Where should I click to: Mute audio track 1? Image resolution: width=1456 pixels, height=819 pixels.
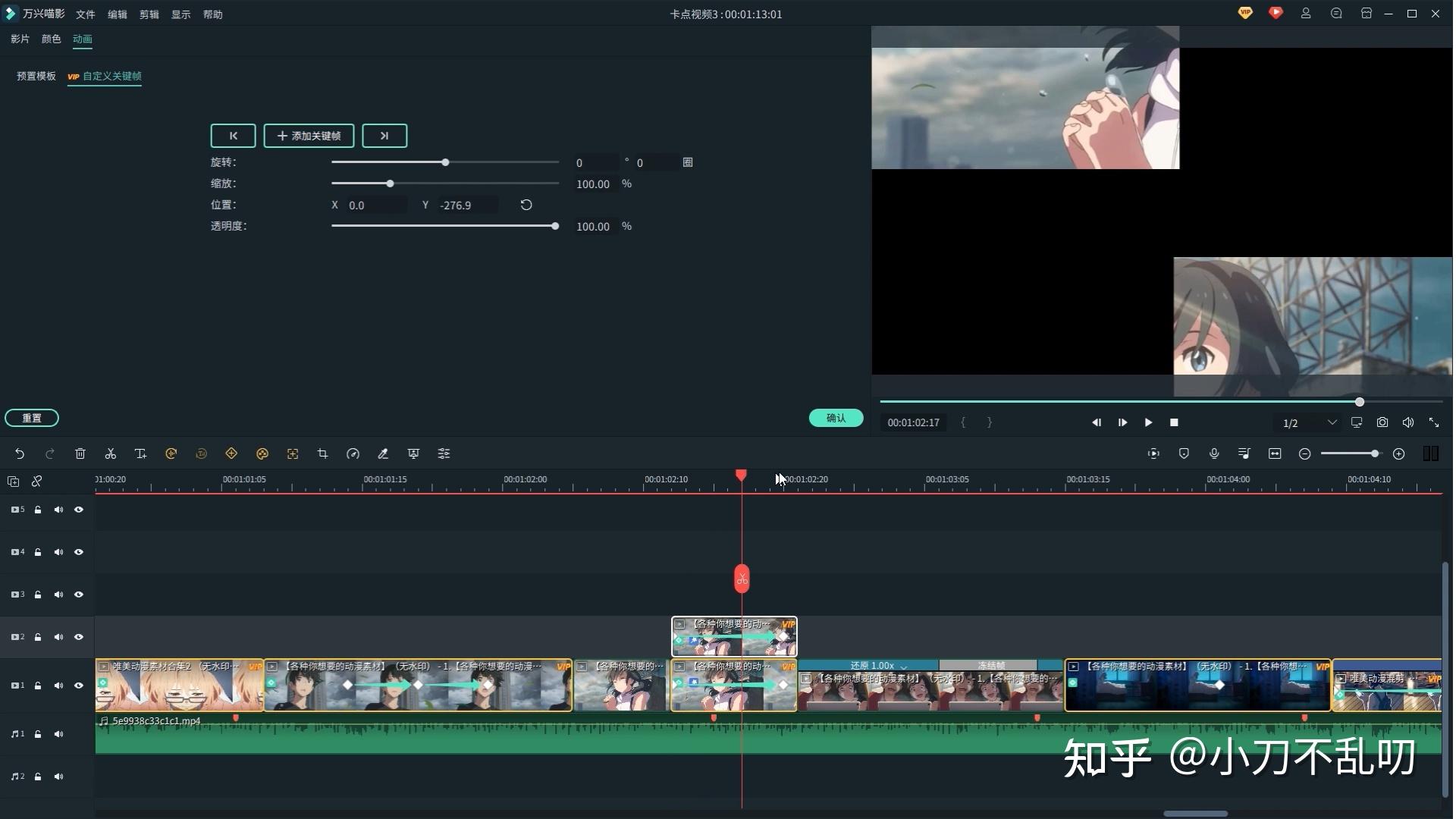58,734
